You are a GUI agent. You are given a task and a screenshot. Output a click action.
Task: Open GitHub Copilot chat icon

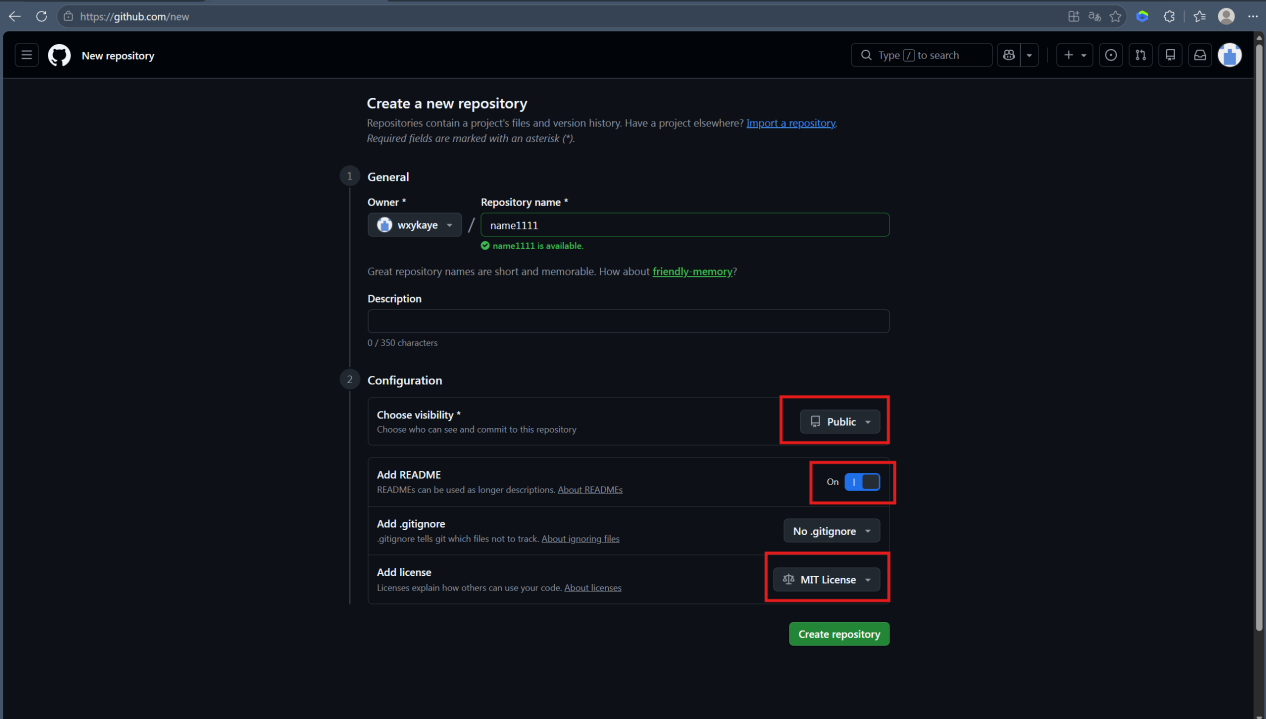[x=1009, y=55]
